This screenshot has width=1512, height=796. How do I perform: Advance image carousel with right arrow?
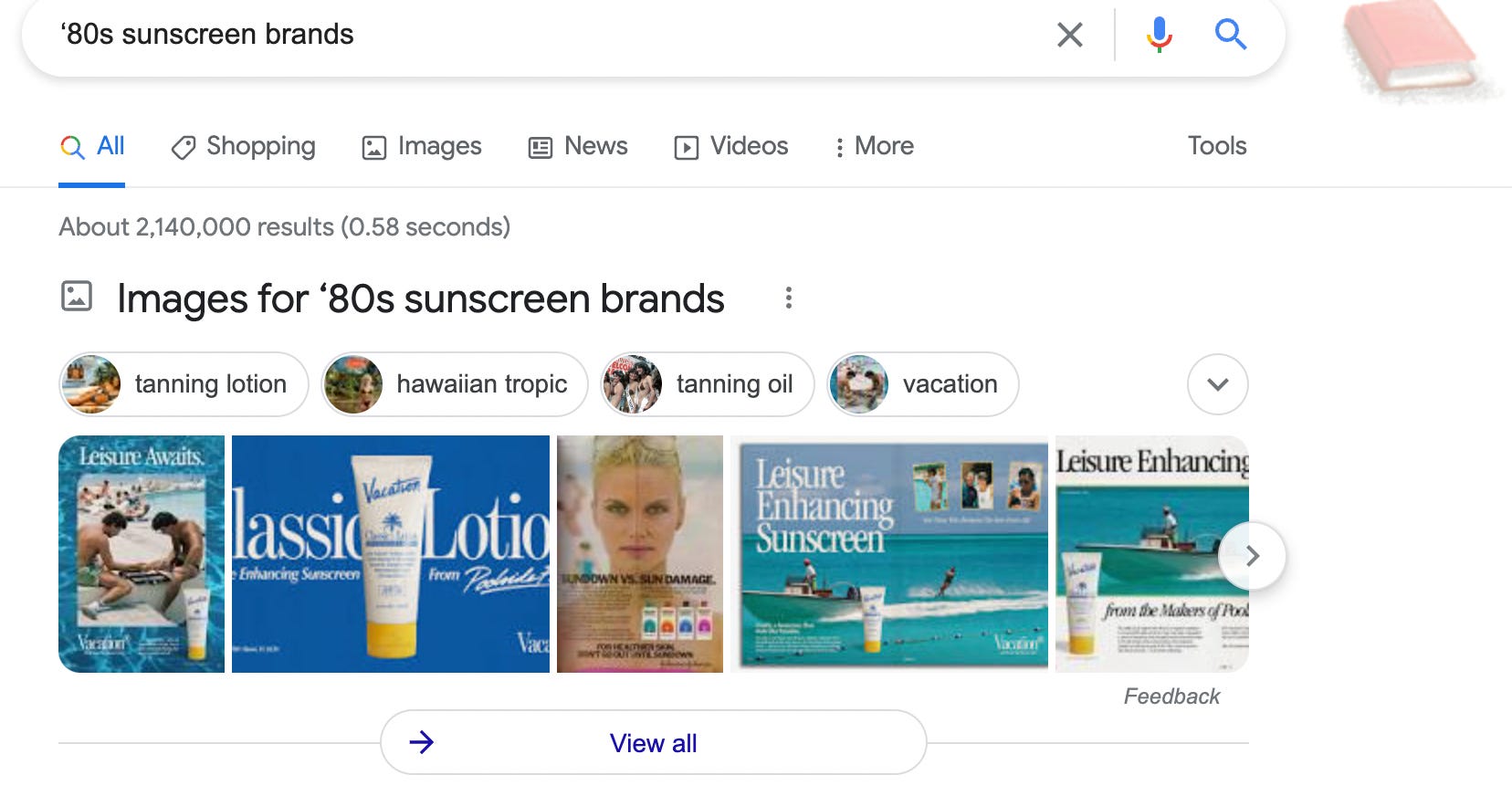(x=1253, y=555)
